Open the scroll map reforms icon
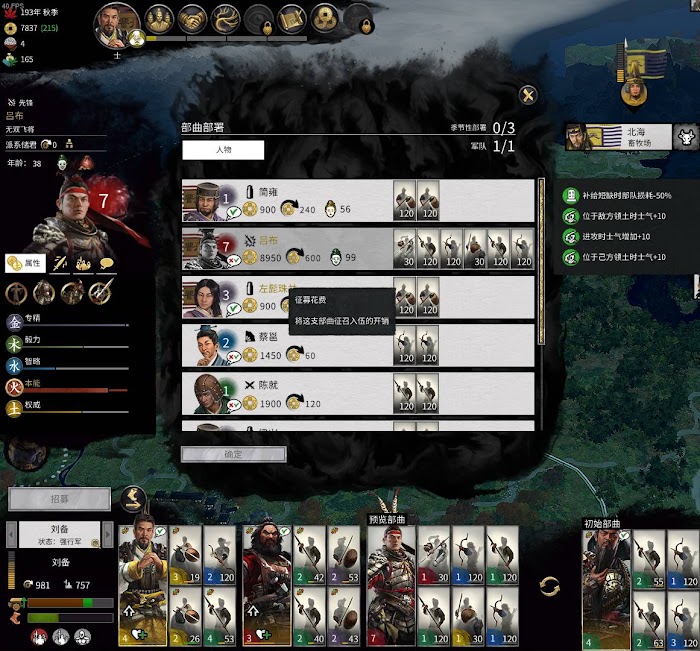700x651 pixels. pos(291,19)
